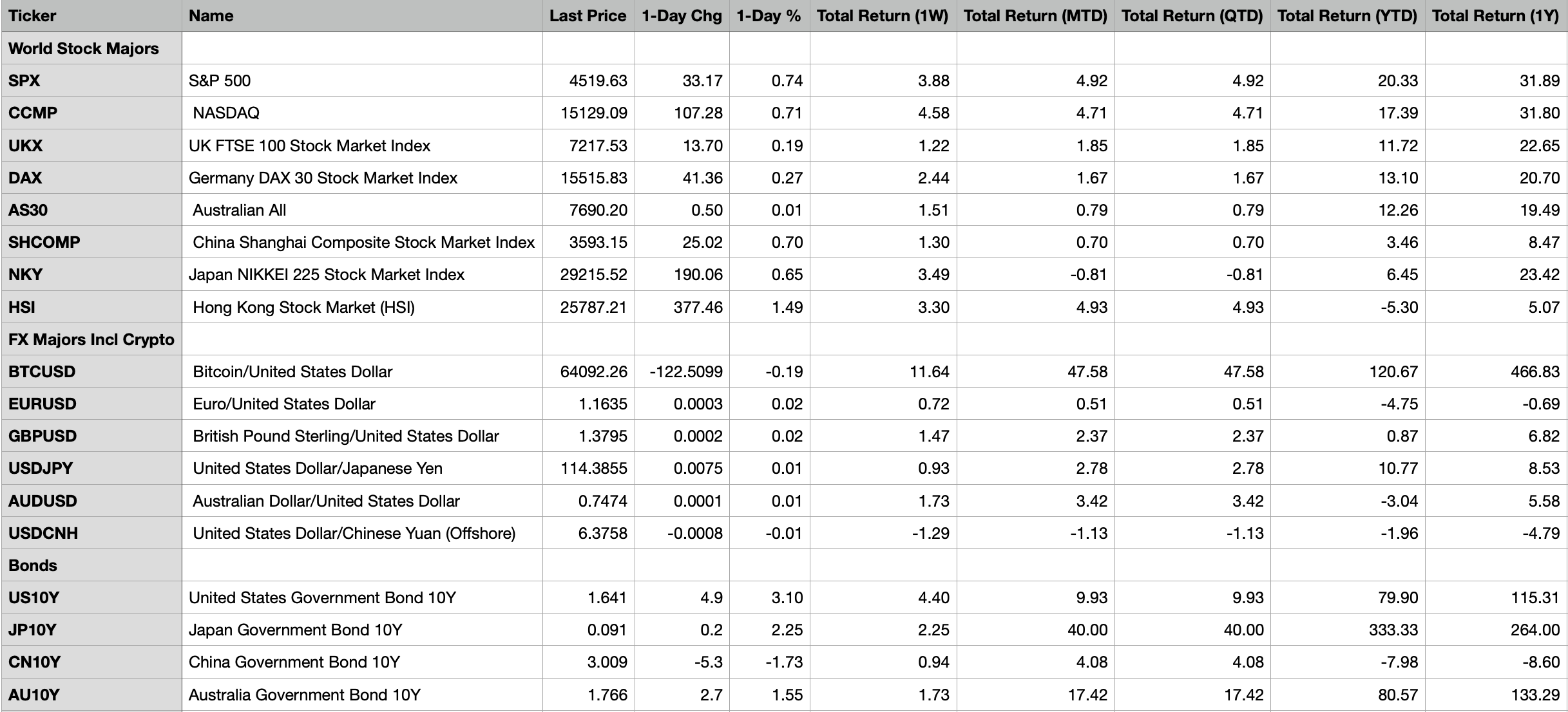Select NASDAQ last price 15129.09
Viewport: 1568px width, 712px height.
tap(589, 113)
